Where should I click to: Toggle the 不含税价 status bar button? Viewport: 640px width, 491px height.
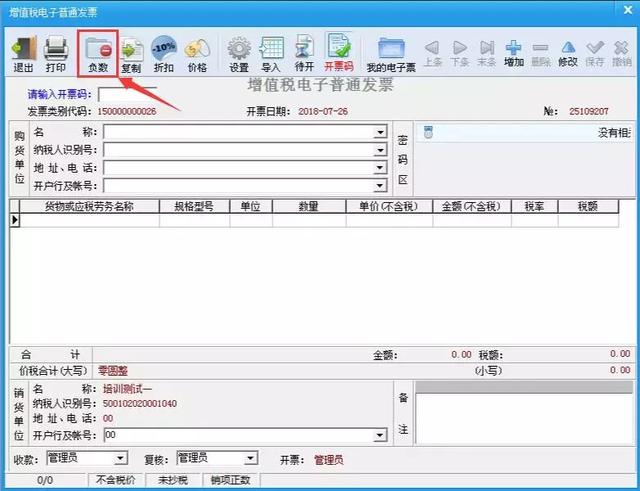(x=116, y=480)
